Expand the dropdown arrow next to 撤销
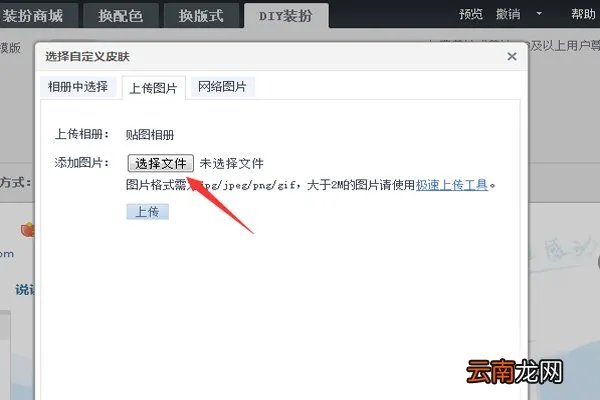This screenshot has width=600, height=400. click(539, 14)
